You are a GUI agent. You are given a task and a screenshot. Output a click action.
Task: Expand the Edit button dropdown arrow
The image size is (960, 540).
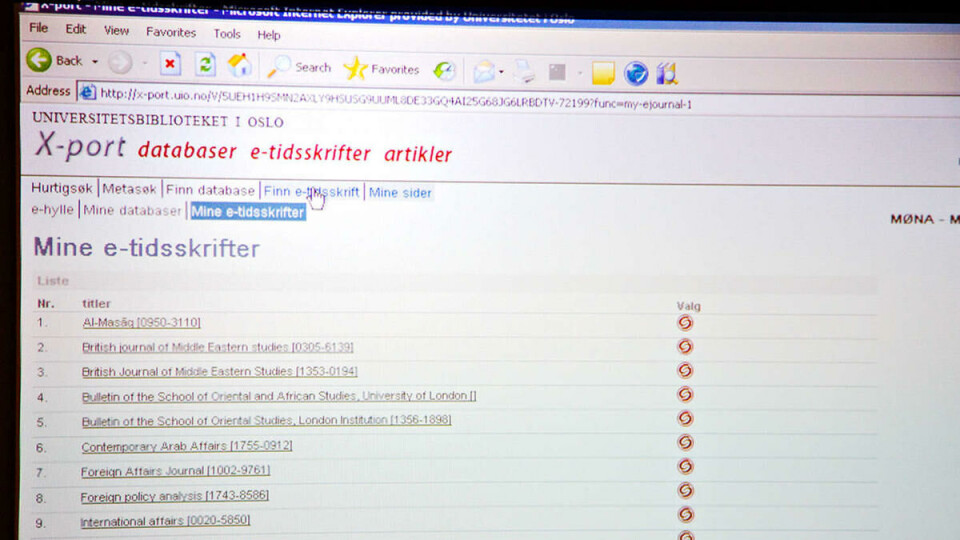(579, 73)
